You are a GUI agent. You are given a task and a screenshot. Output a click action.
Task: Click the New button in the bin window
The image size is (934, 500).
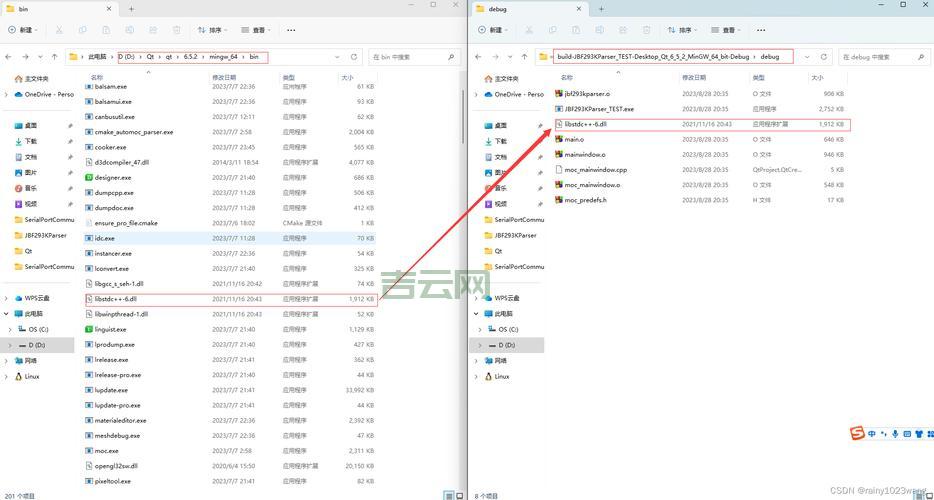point(23,30)
